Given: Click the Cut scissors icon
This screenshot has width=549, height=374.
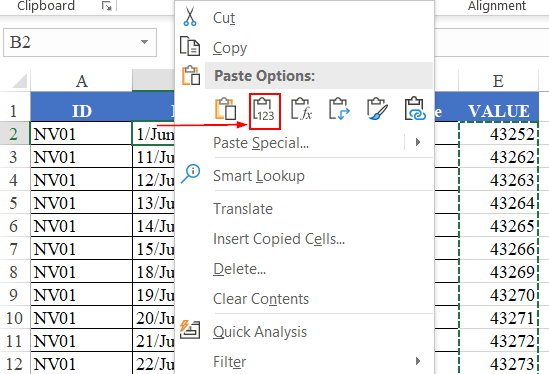Looking at the screenshot, I should point(190,17).
